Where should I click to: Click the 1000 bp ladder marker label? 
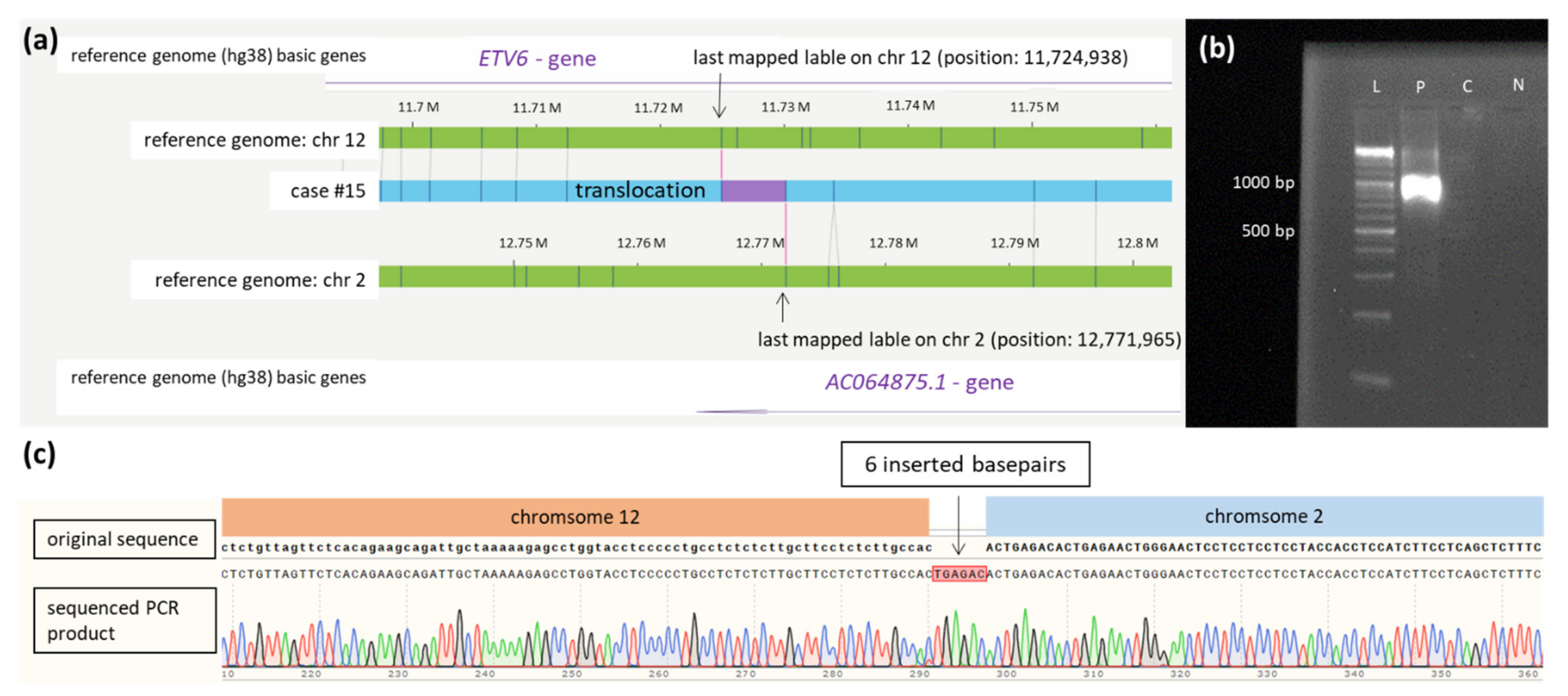tap(1263, 182)
